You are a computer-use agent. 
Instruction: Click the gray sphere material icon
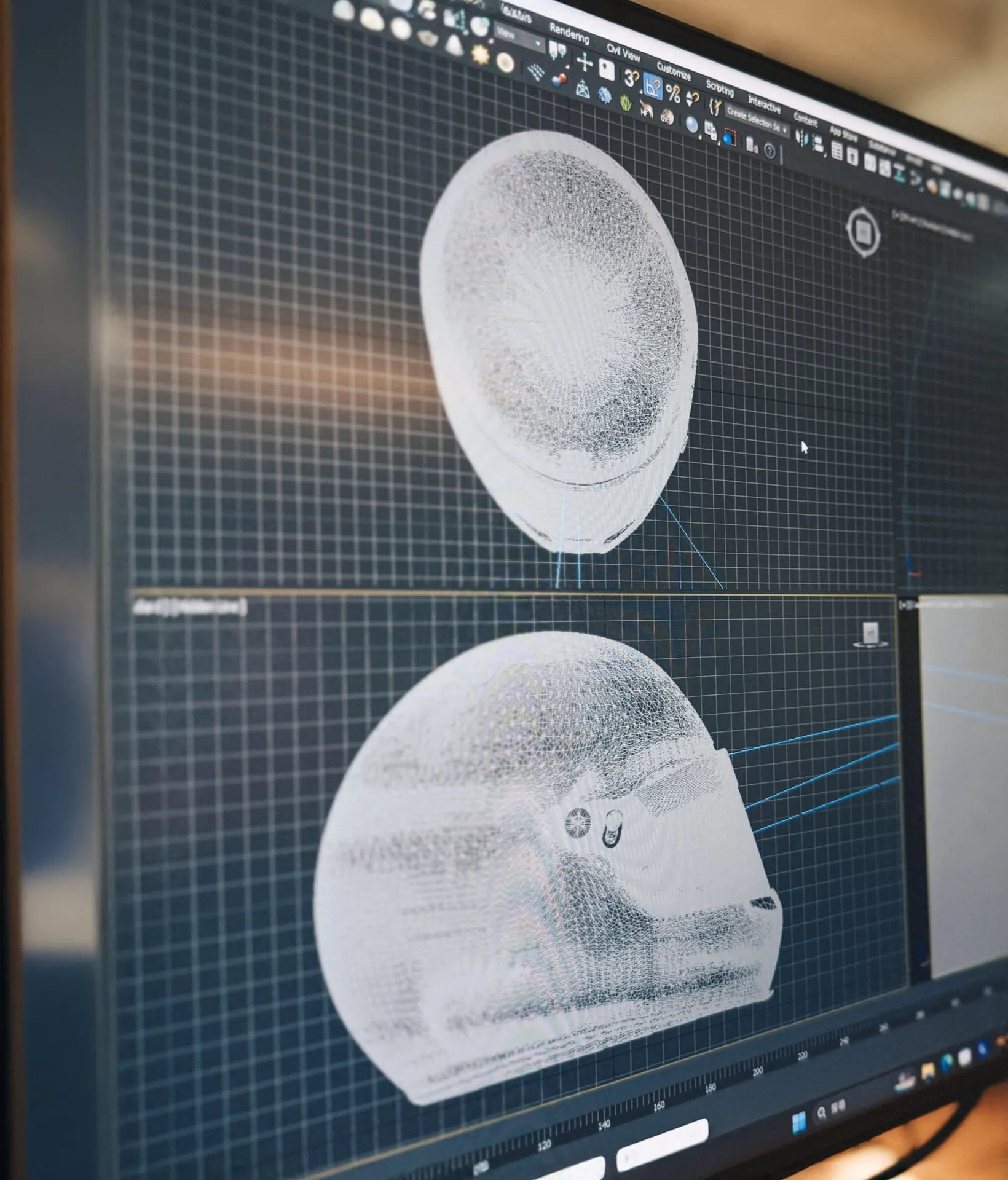pyautogui.click(x=692, y=125)
